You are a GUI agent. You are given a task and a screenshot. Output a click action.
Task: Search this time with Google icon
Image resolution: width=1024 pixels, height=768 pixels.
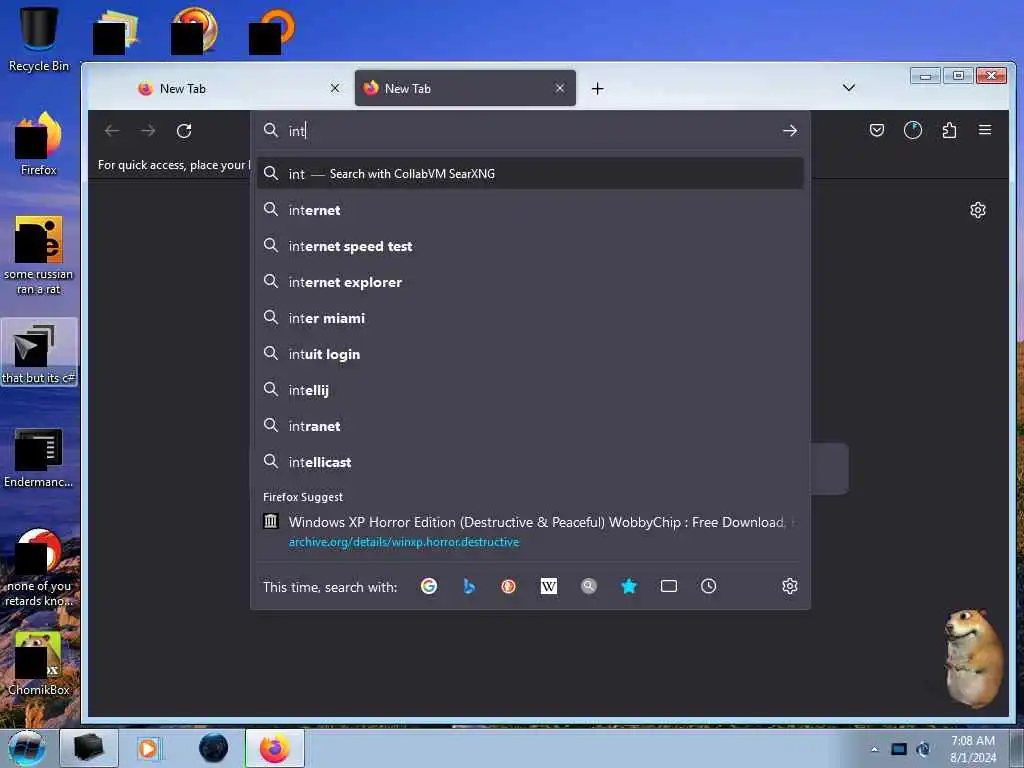pos(428,586)
